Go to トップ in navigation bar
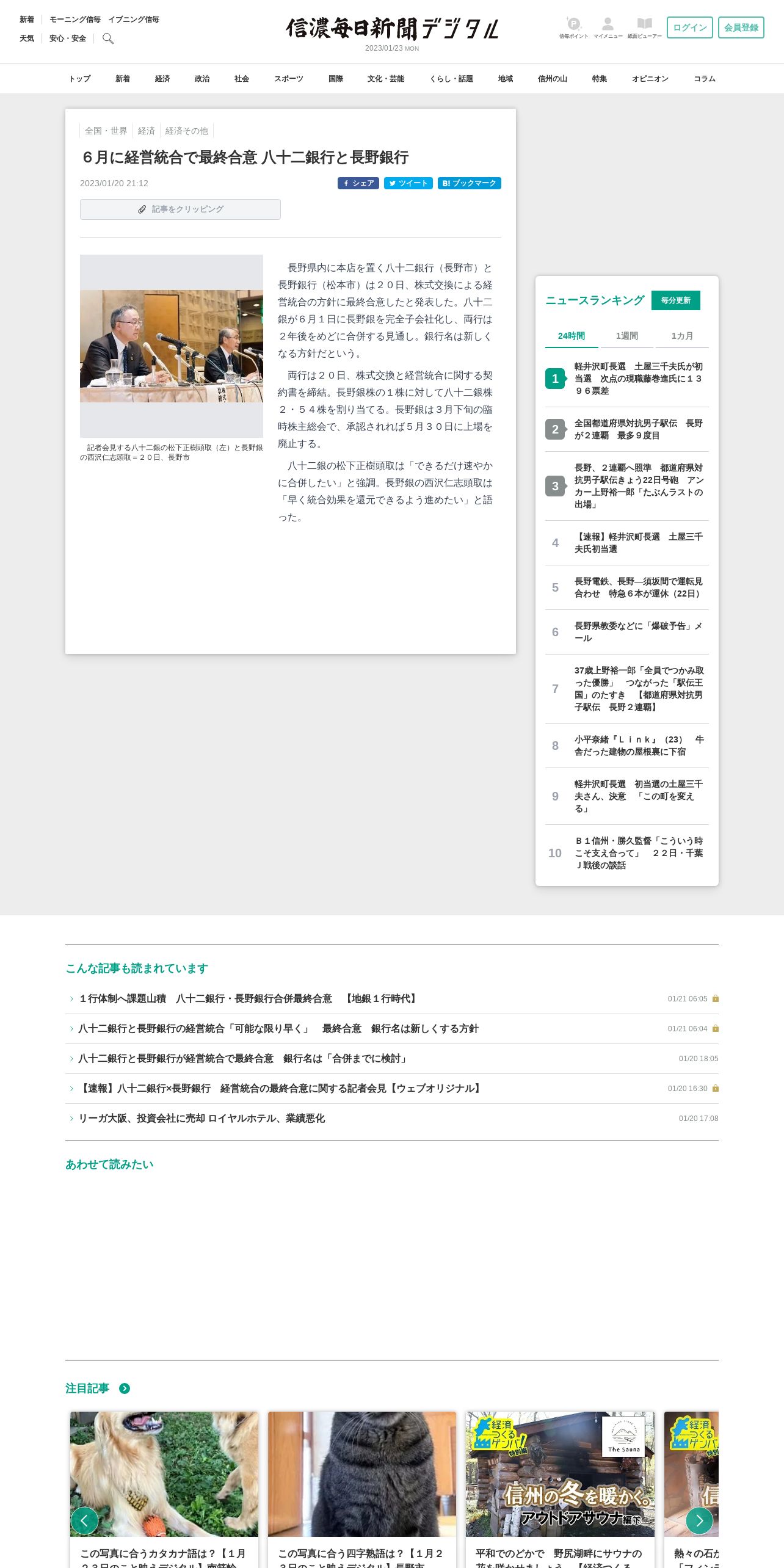 tap(79, 79)
